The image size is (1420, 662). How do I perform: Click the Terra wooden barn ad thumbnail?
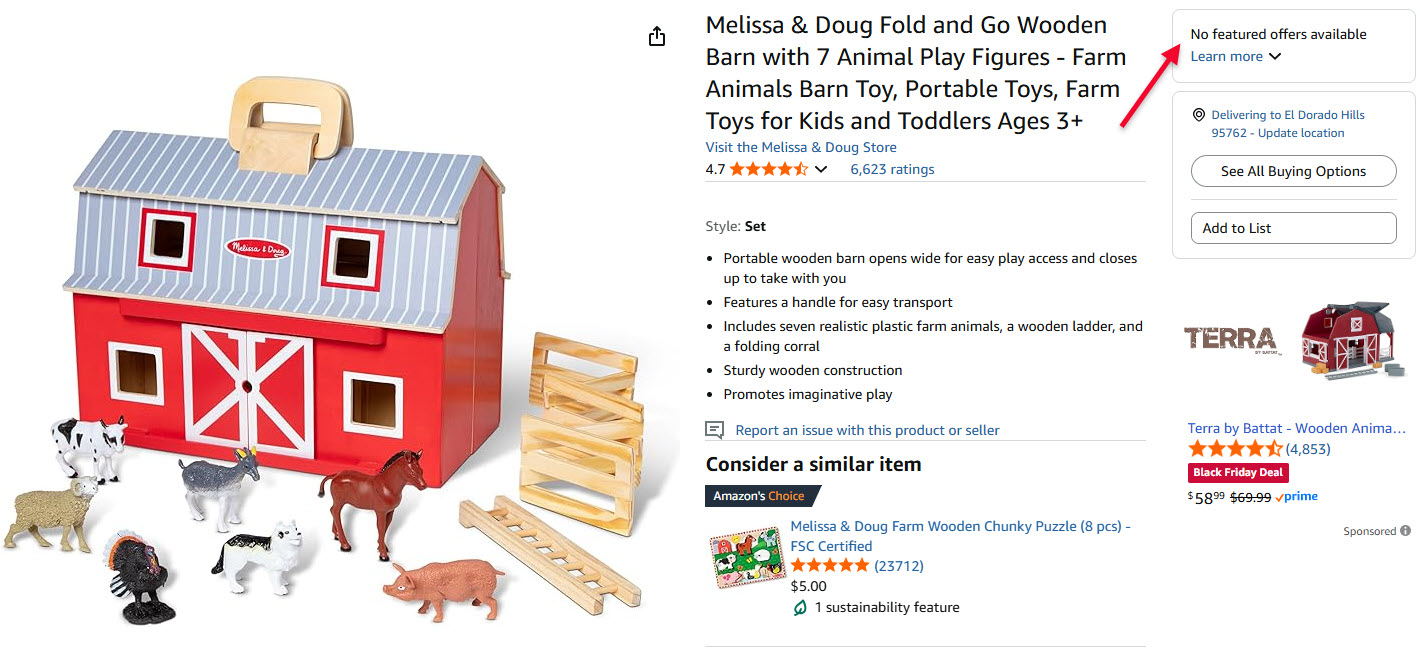click(x=1351, y=341)
